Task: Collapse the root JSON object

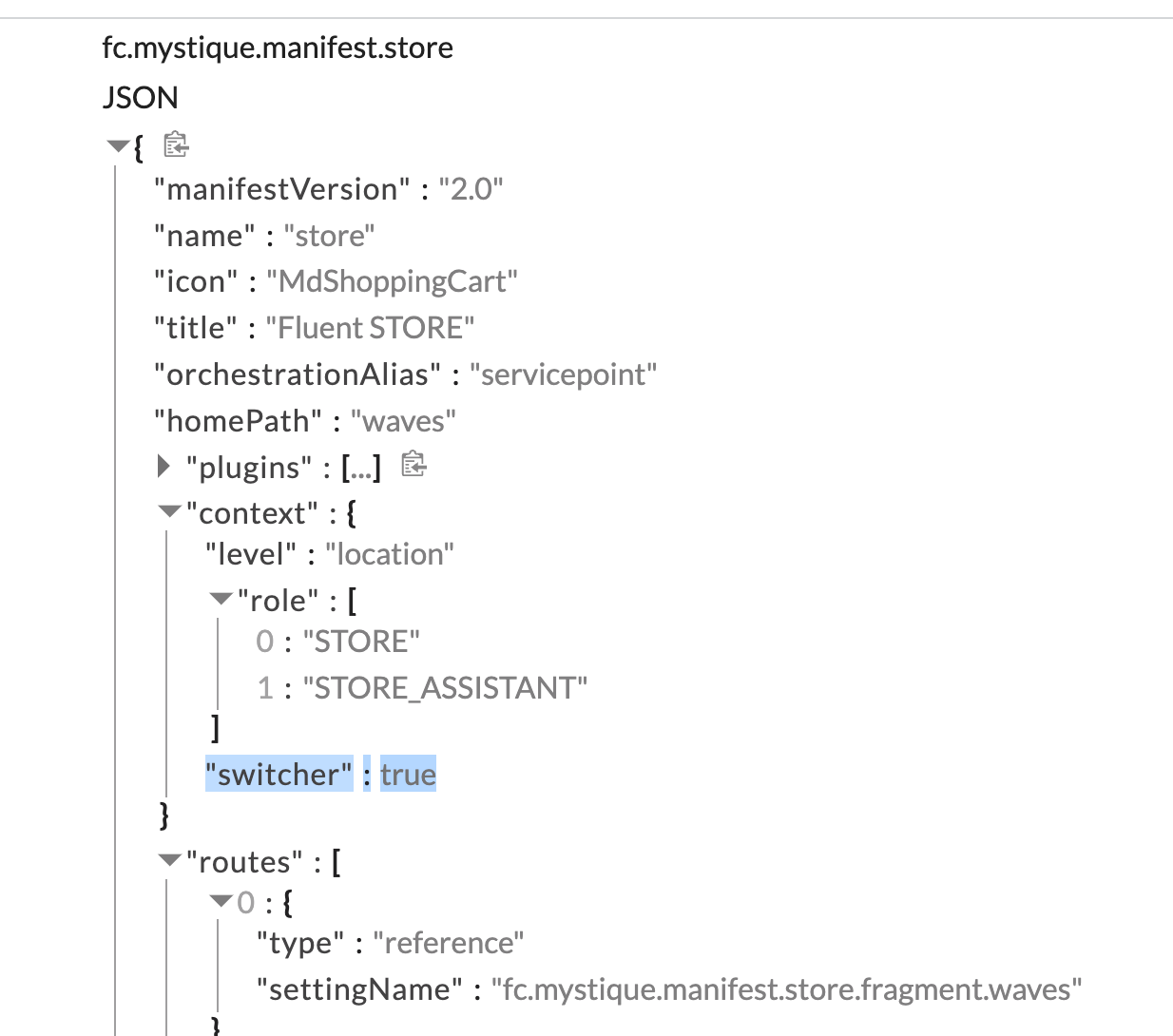Action: (118, 146)
